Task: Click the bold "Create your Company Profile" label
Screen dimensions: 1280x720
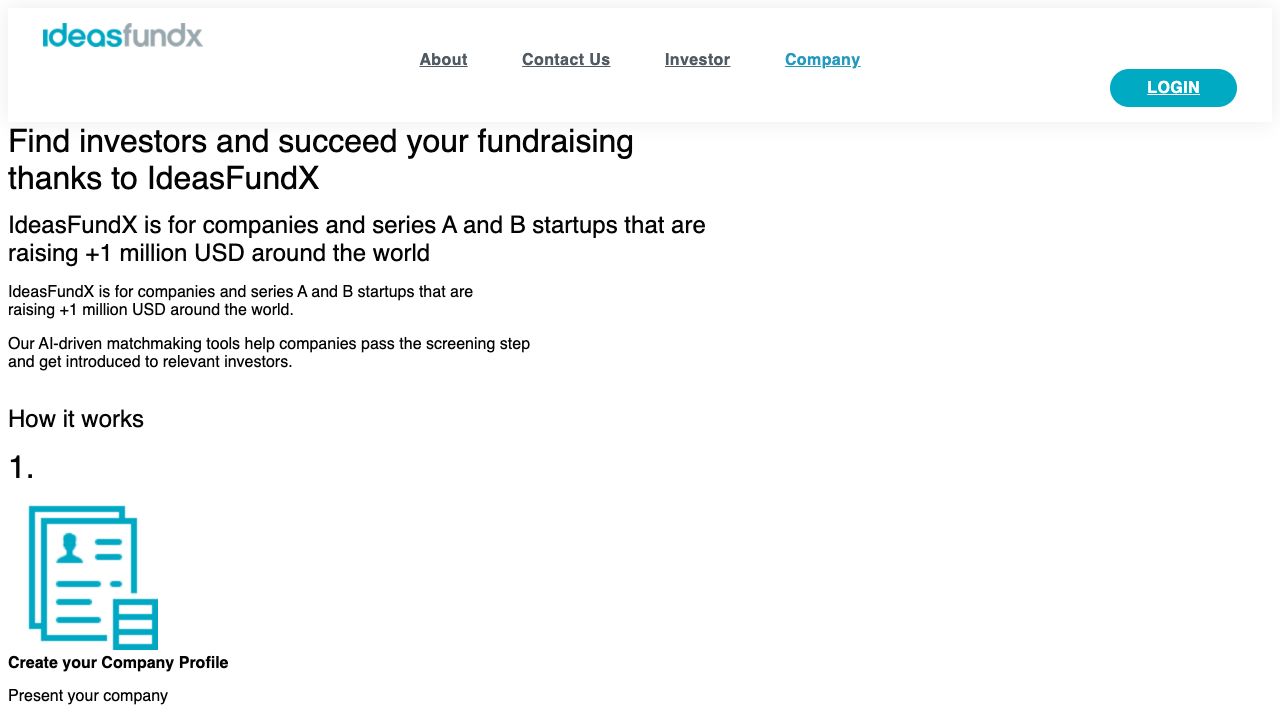Action: (118, 663)
